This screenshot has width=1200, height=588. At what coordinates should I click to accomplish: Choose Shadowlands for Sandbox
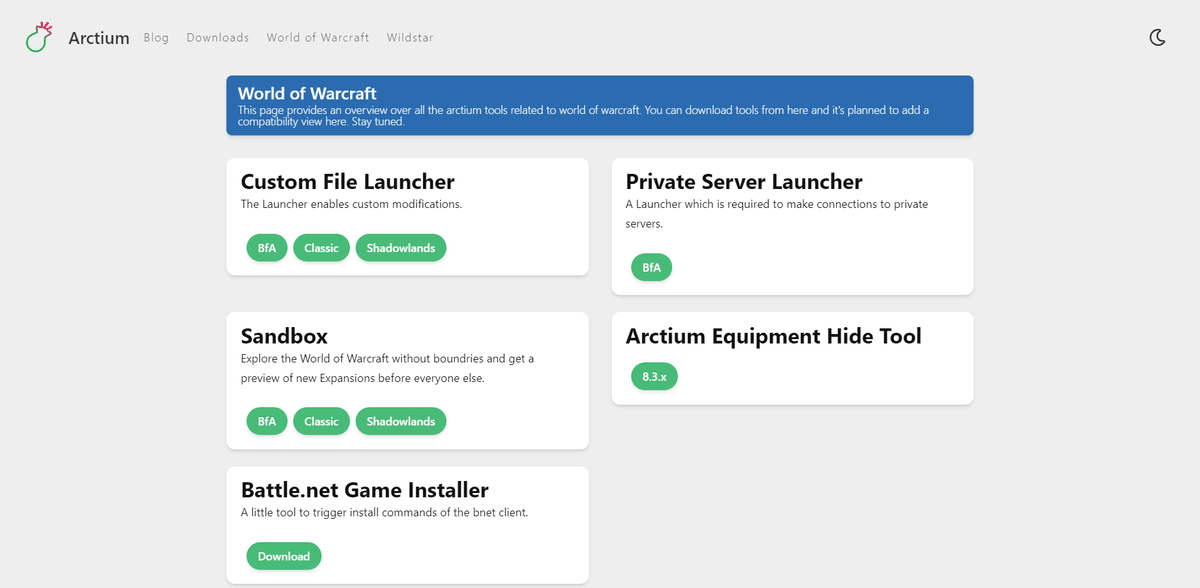point(400,421)
